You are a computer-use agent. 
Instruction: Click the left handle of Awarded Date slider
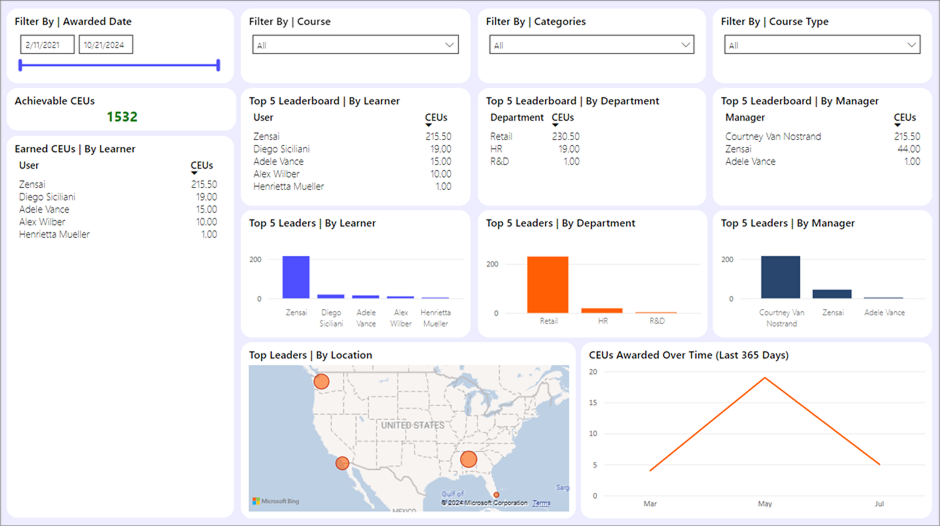coord(20,66)
